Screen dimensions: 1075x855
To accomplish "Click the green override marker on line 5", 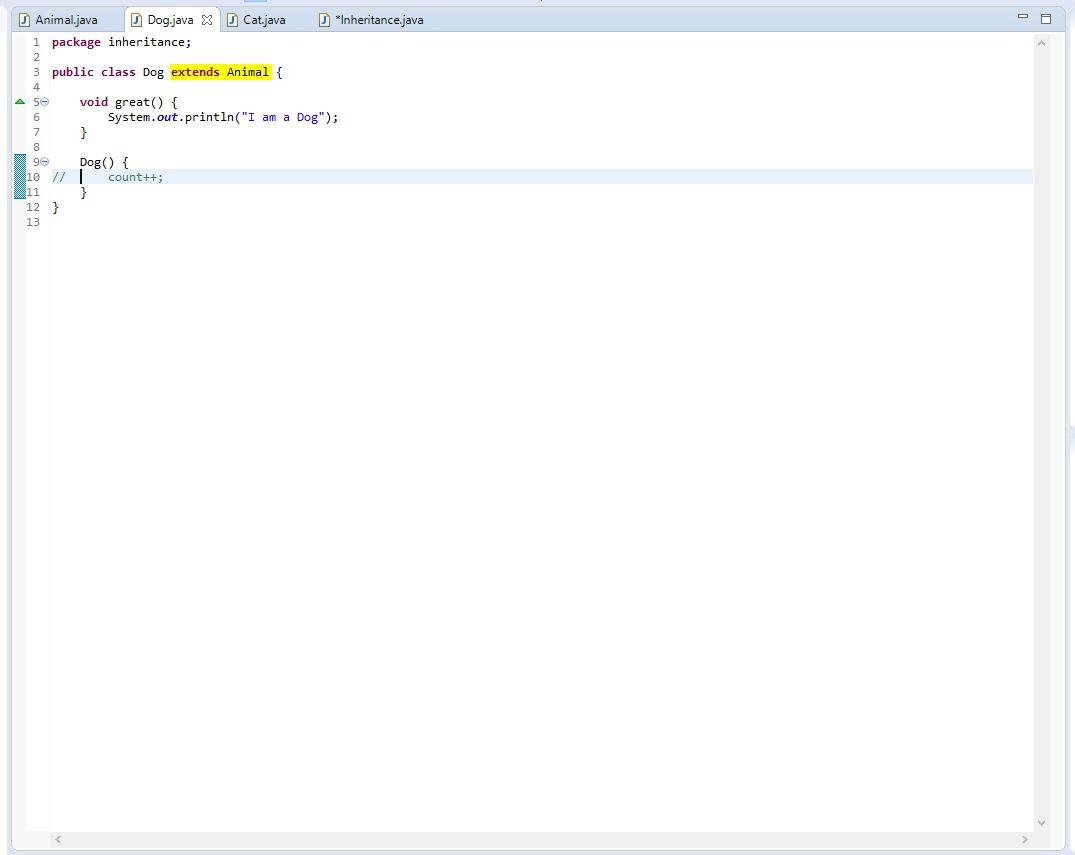I will click(20, 101).
